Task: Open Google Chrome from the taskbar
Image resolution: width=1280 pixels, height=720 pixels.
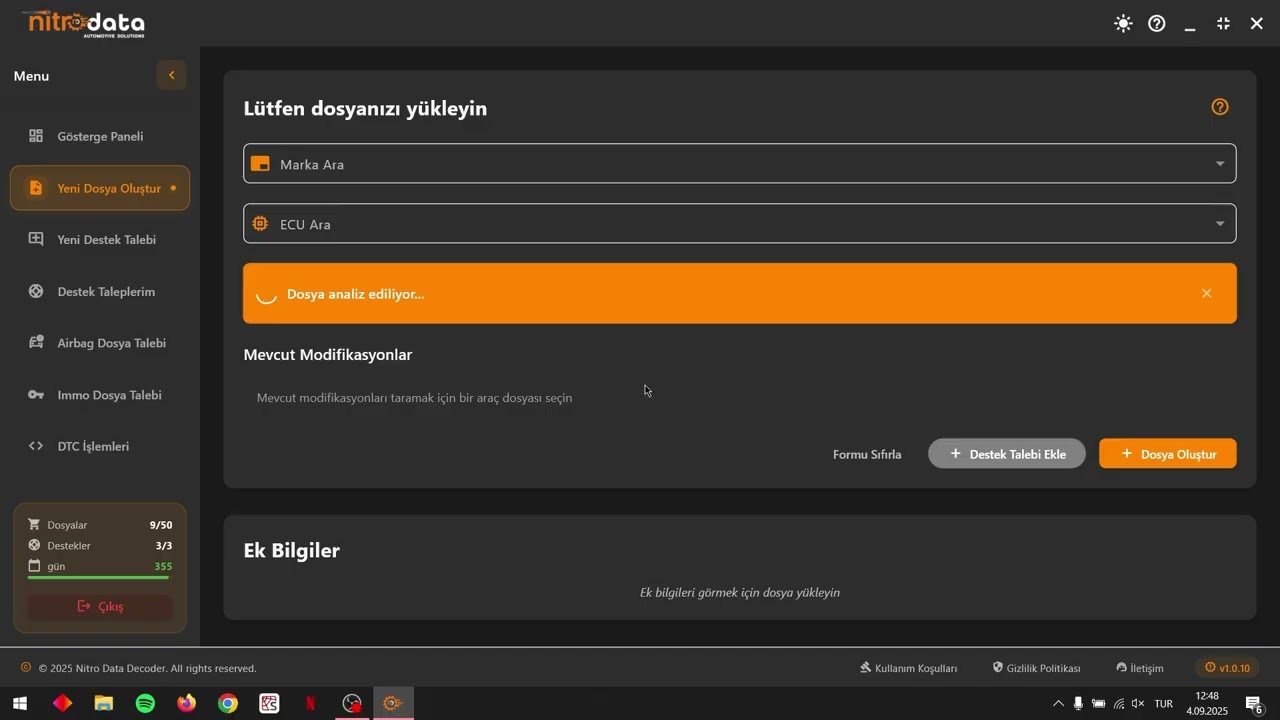Action: click(x=228, y=703)
